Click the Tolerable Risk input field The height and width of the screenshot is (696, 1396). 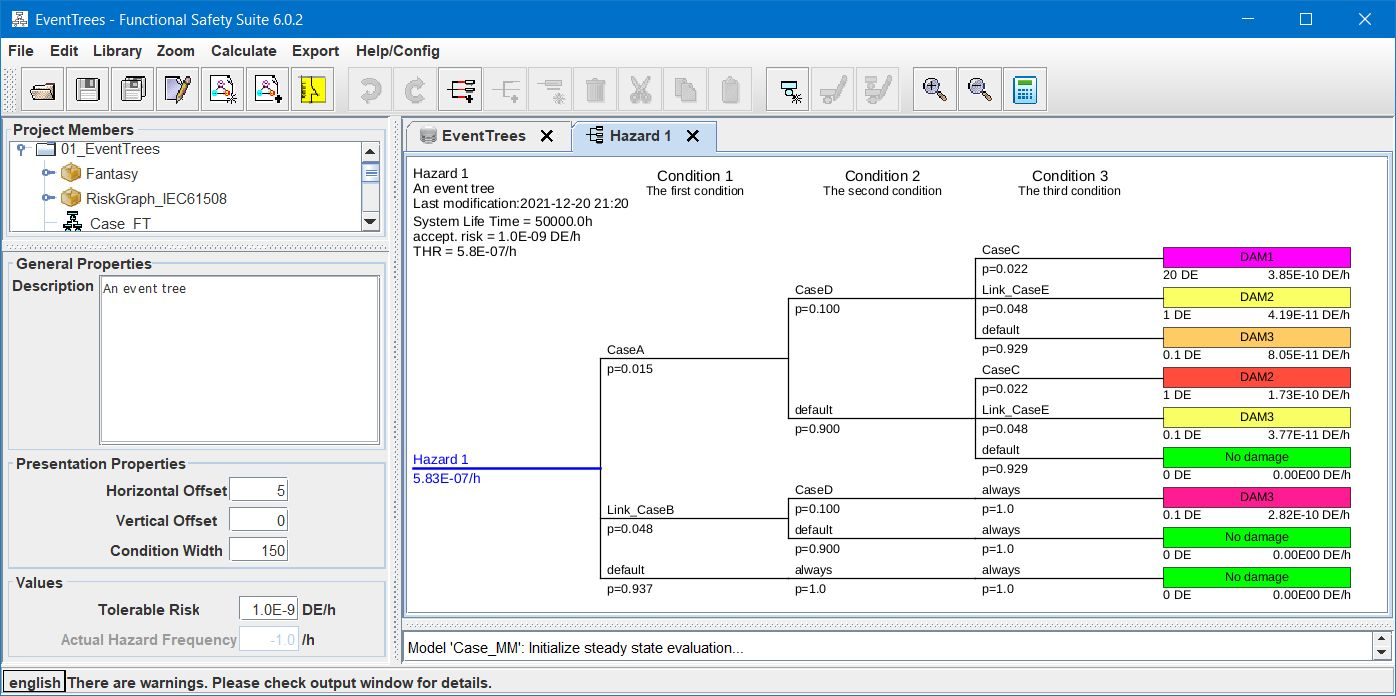[x=268, y=609]
